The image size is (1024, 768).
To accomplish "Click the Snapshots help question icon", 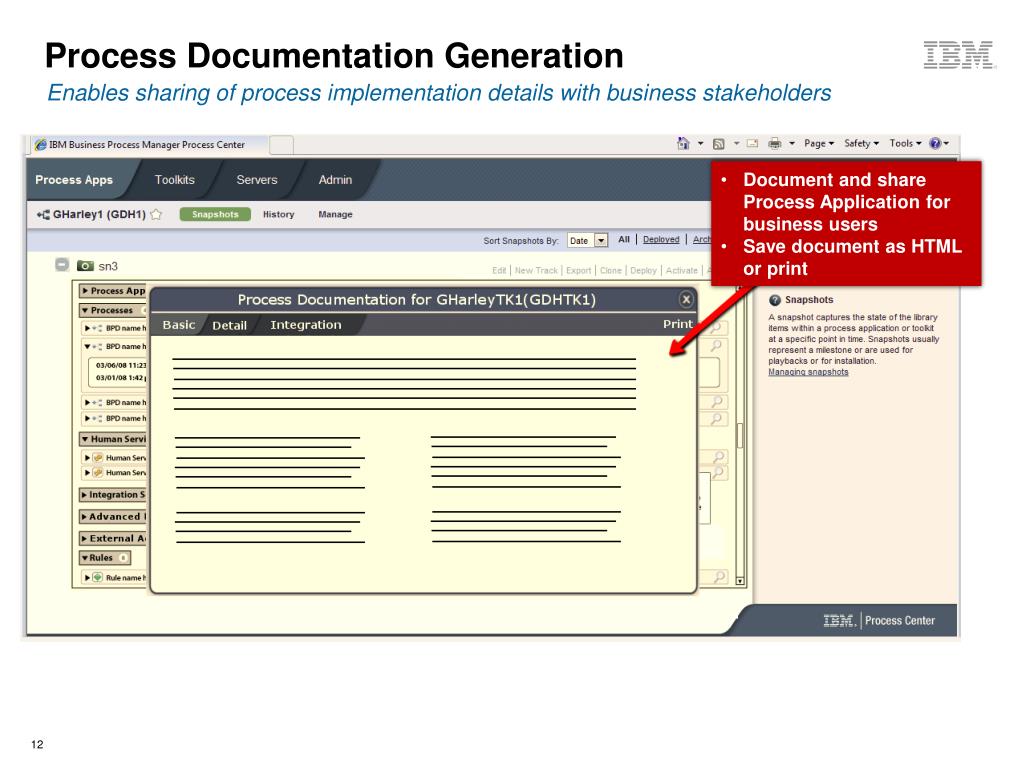I will tap(775, 300).
